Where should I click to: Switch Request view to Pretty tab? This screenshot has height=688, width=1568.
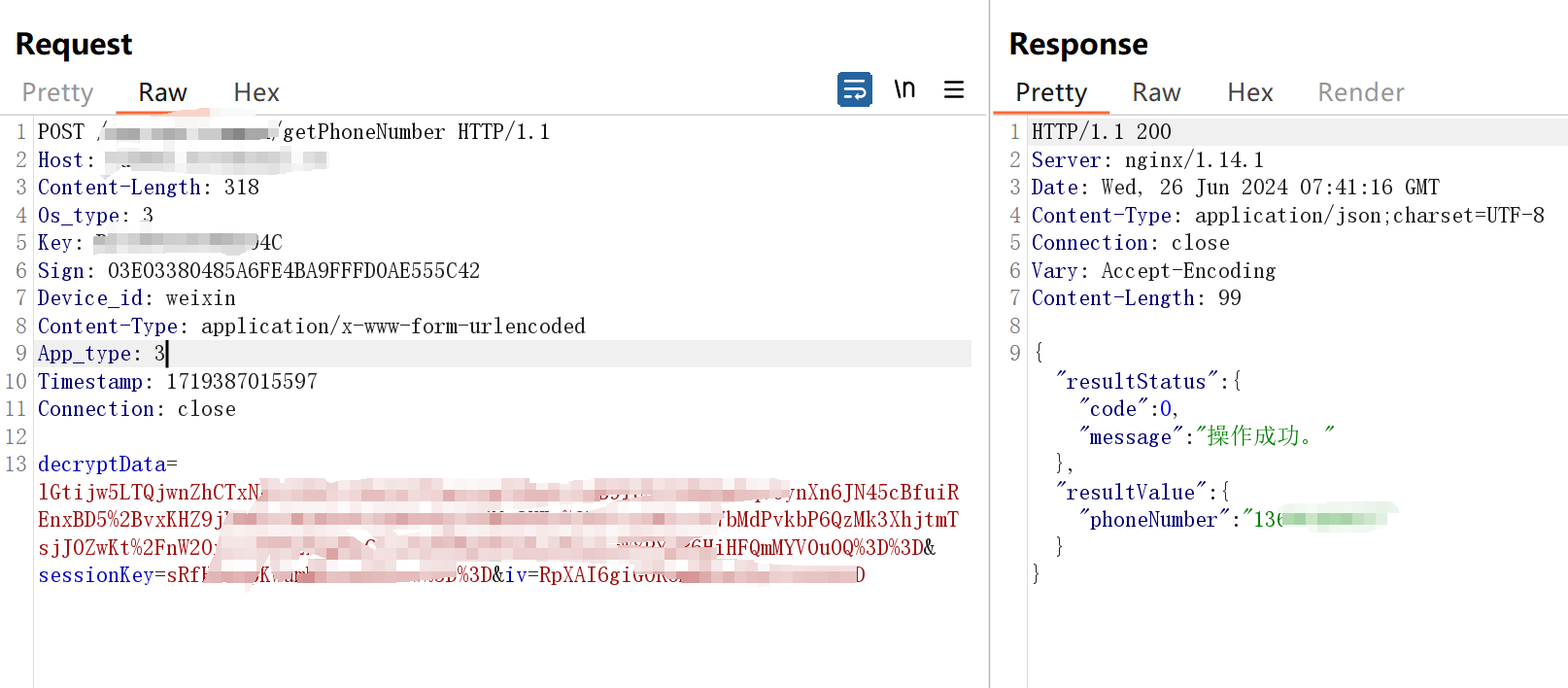click(x=57, y=92)
